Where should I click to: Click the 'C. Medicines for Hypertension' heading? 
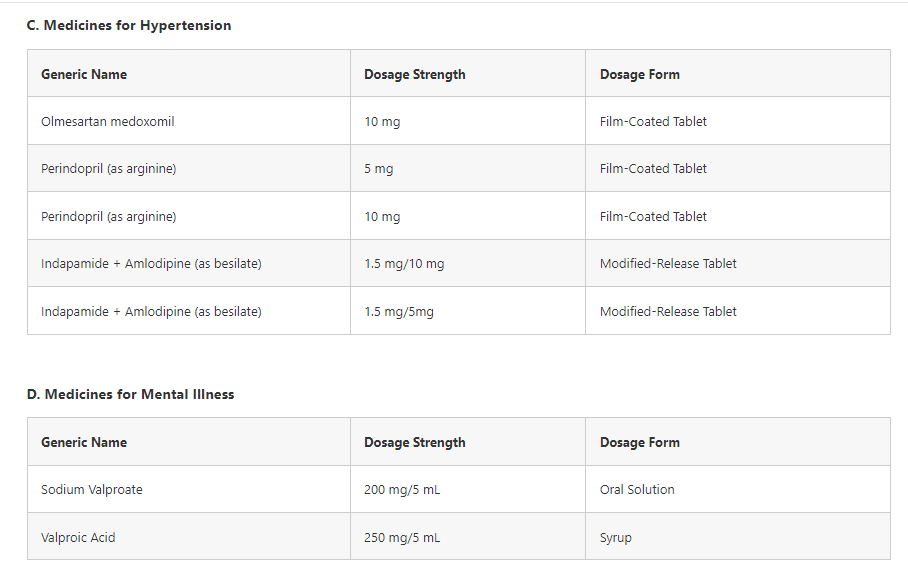[x=129, y=26]
